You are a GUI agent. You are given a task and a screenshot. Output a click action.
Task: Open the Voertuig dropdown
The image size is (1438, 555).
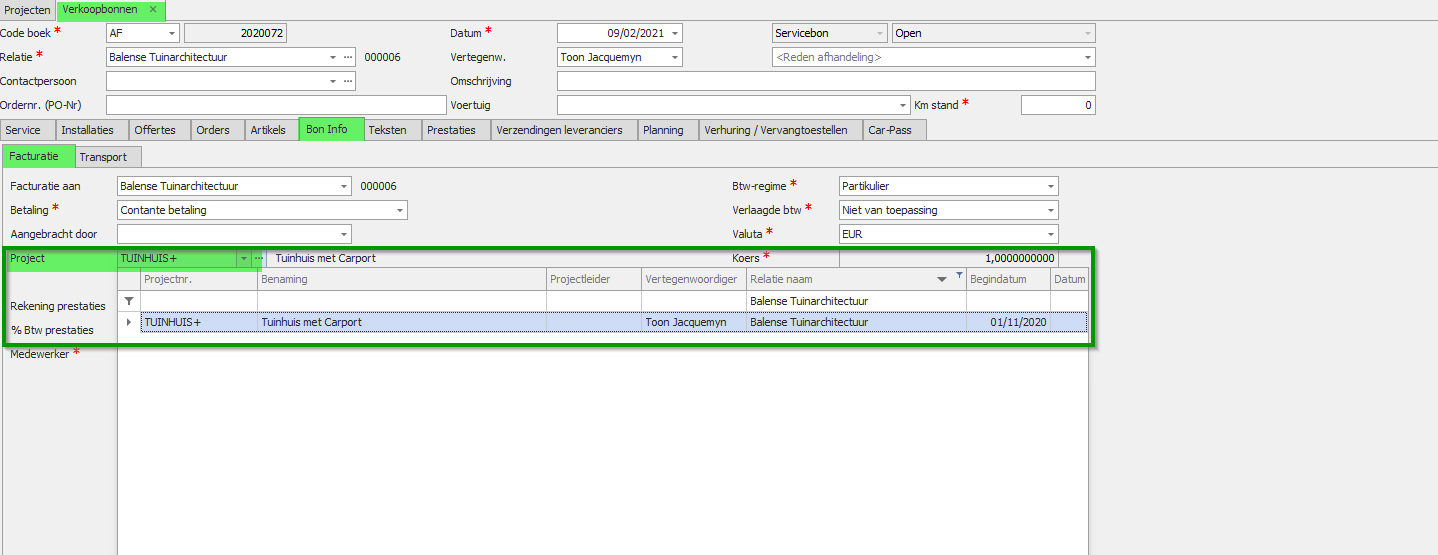pos(903,105)
